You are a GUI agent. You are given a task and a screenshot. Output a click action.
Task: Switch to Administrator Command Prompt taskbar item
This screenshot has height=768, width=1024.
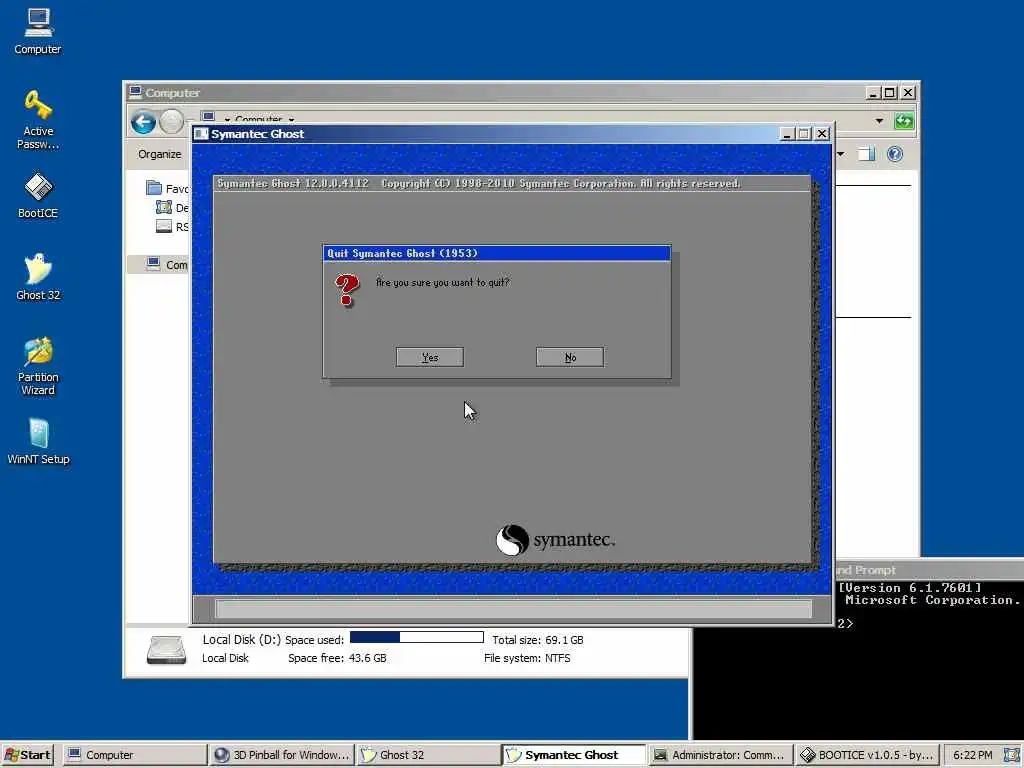(x=721, y=755)
